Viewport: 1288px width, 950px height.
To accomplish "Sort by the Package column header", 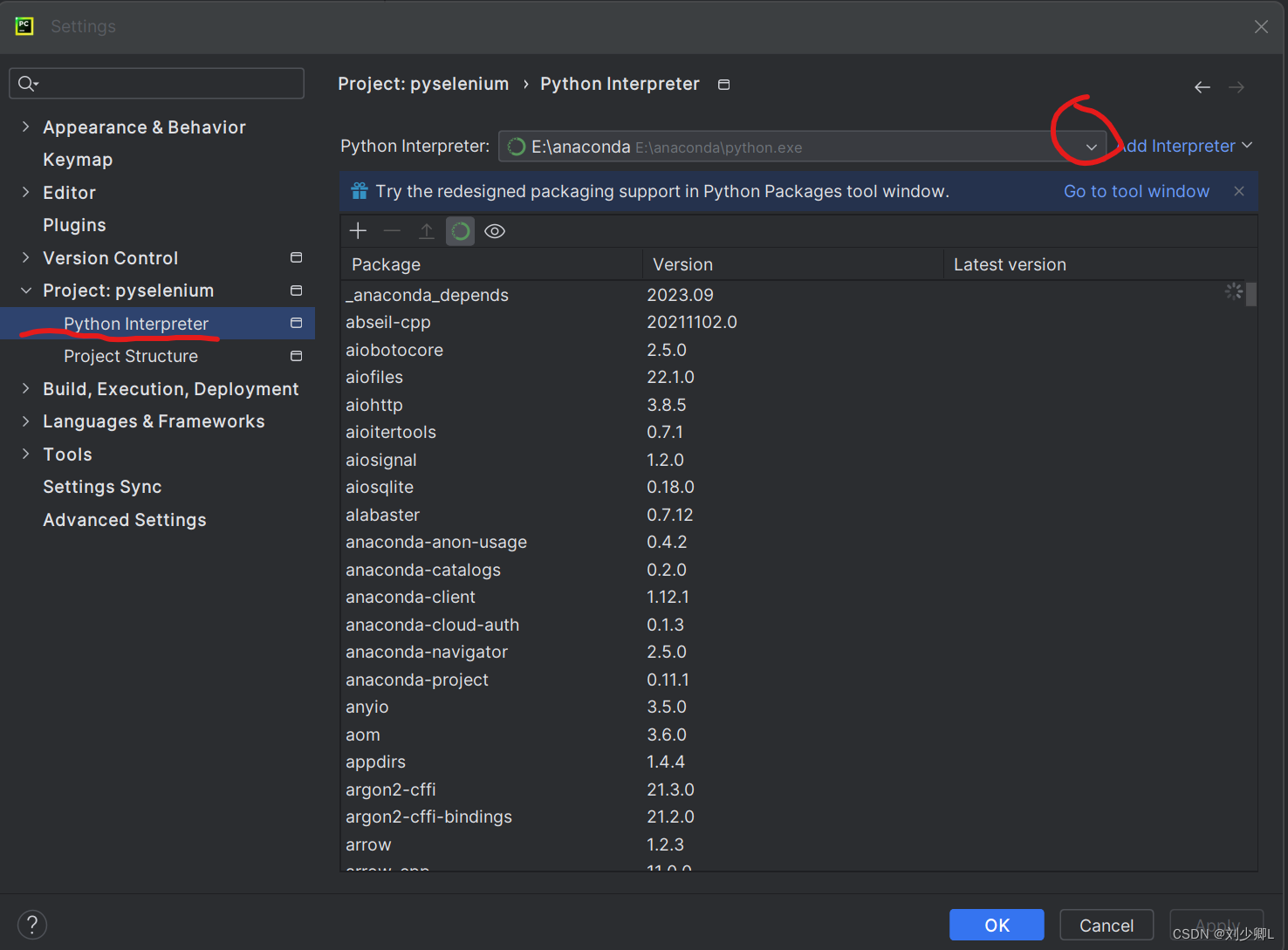I will coord(491,264).
